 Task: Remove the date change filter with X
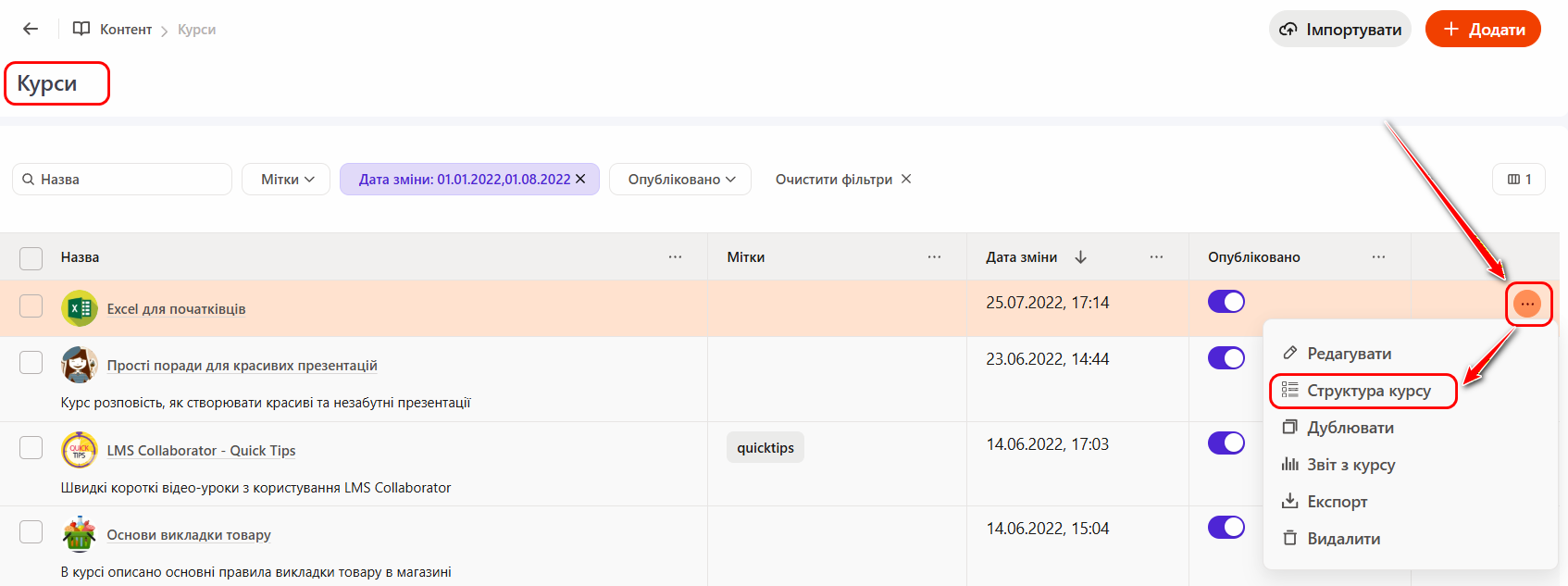tap(580, 179)
